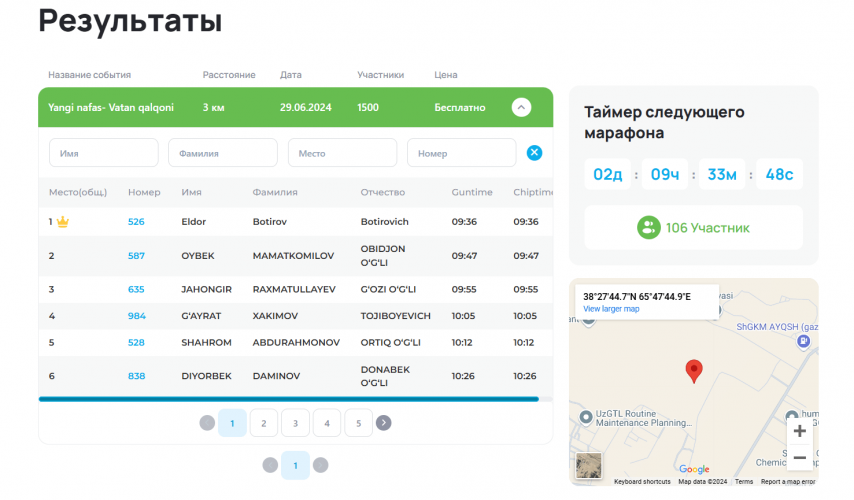The image size is (854, 500).
Task: Click into the Номер filter field
Action: click(x=461, y=153)
